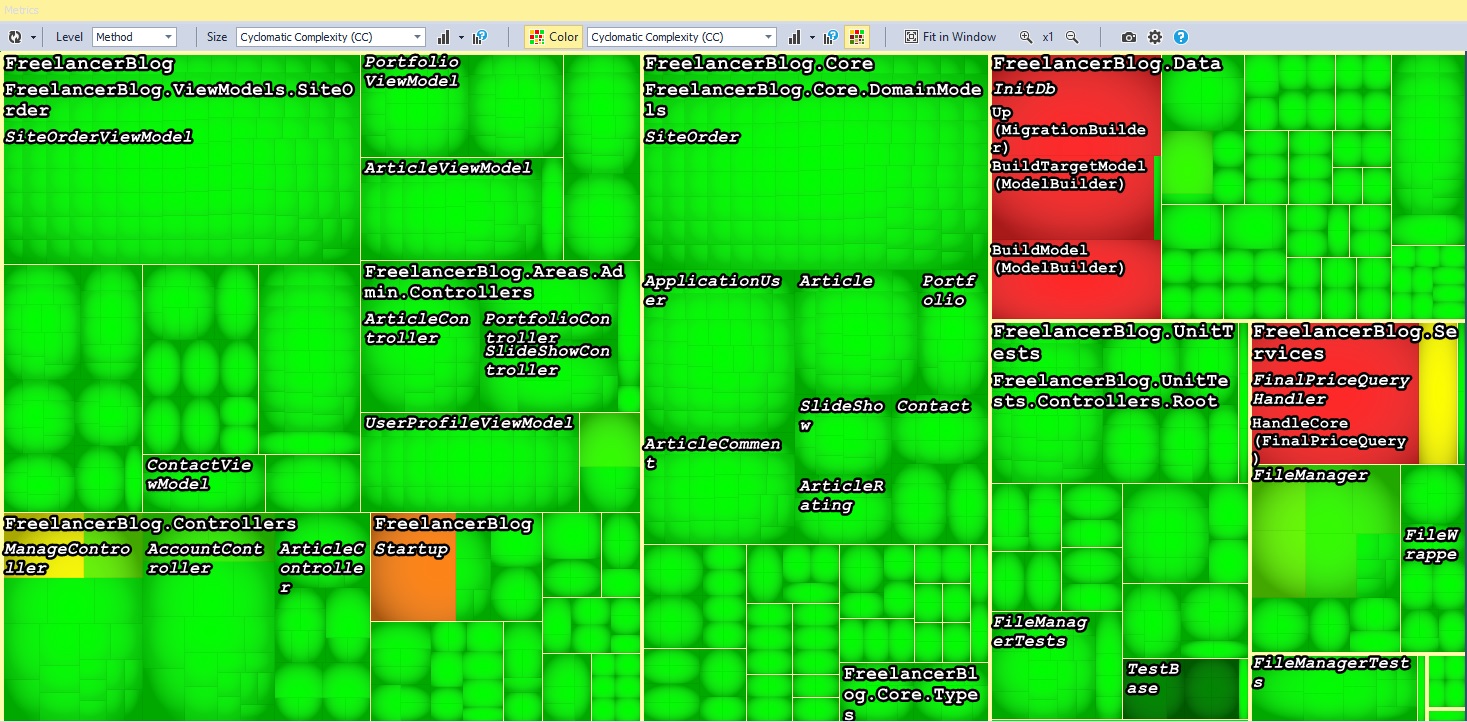Screen dimensions: 1467x722
Task: Click the zoom in magnifier
Action: click(1026, 37)
